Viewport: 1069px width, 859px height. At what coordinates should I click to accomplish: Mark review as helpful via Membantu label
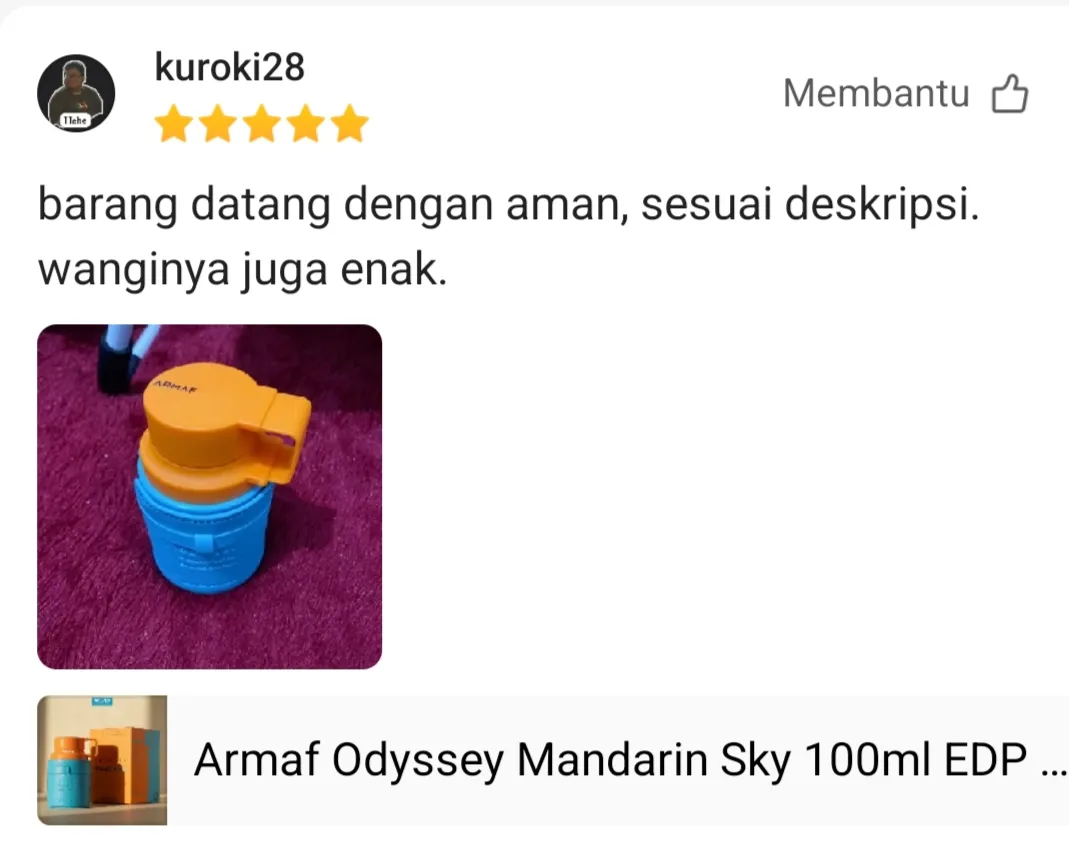[x=876, y=93]
